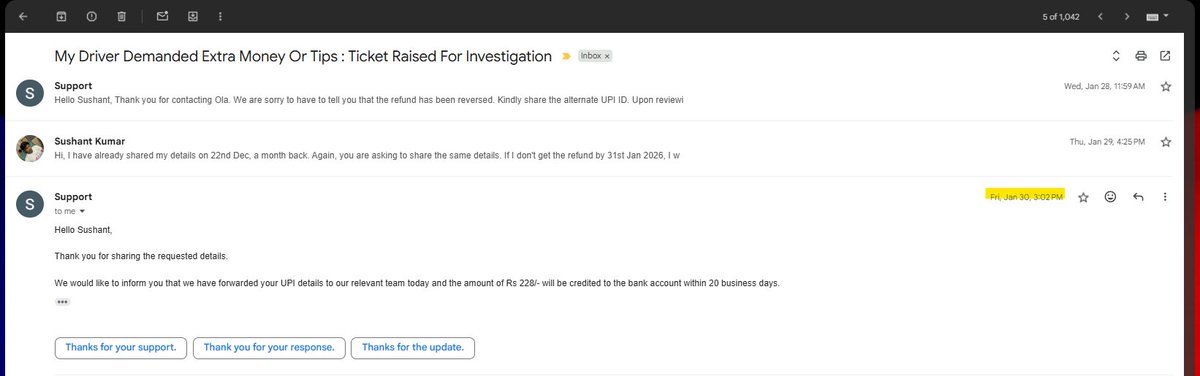Expand all messages in thread
The height and width of the screenshot is (376, 1200).
coord(1116,56)
